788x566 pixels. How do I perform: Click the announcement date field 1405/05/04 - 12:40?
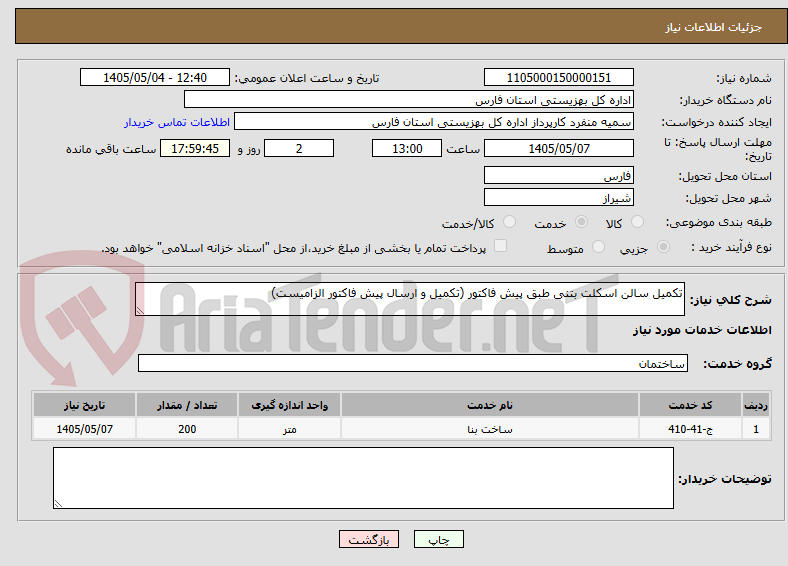[x=155, y=77]
